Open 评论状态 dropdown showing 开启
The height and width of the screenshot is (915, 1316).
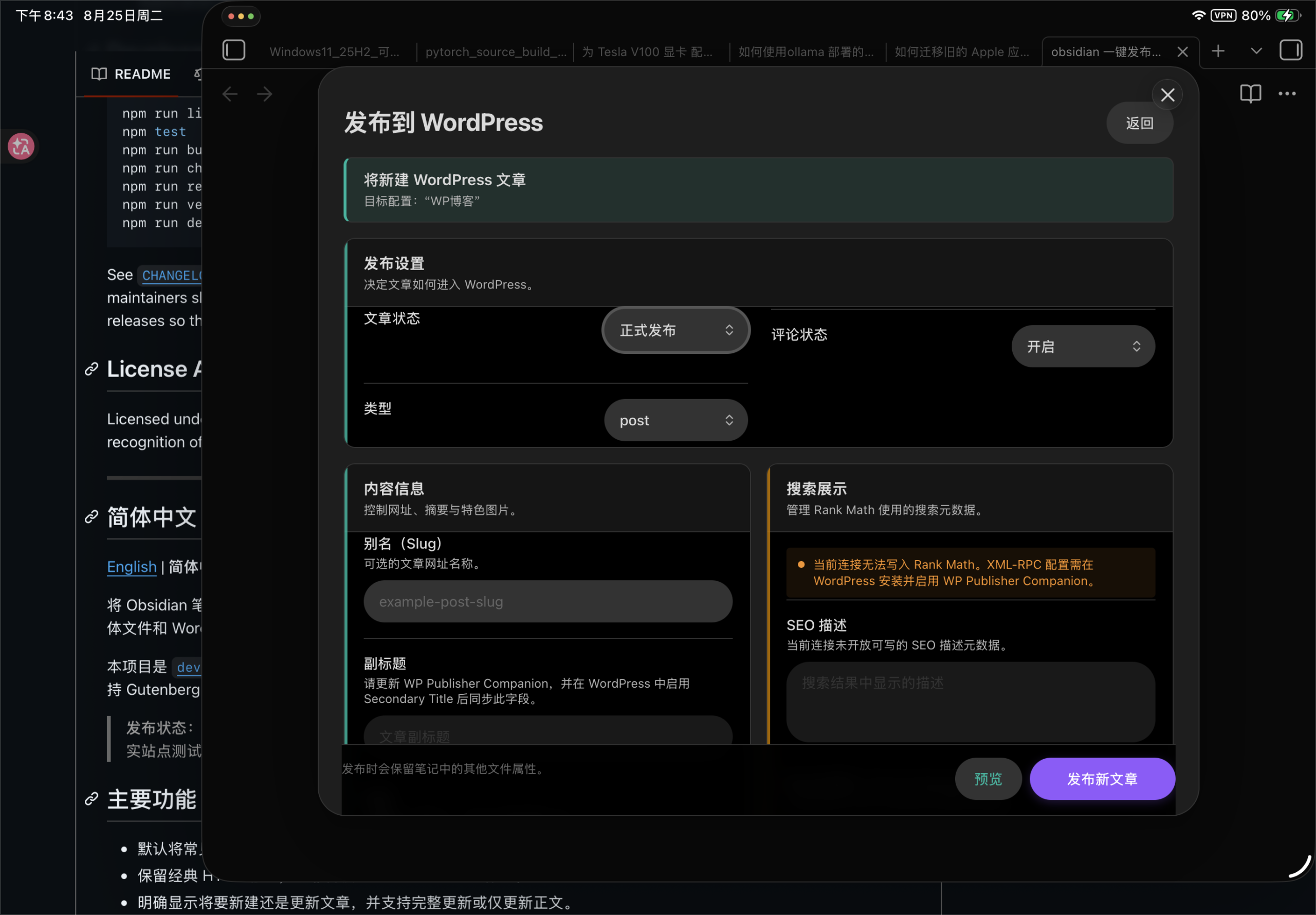coord(1083,346)
